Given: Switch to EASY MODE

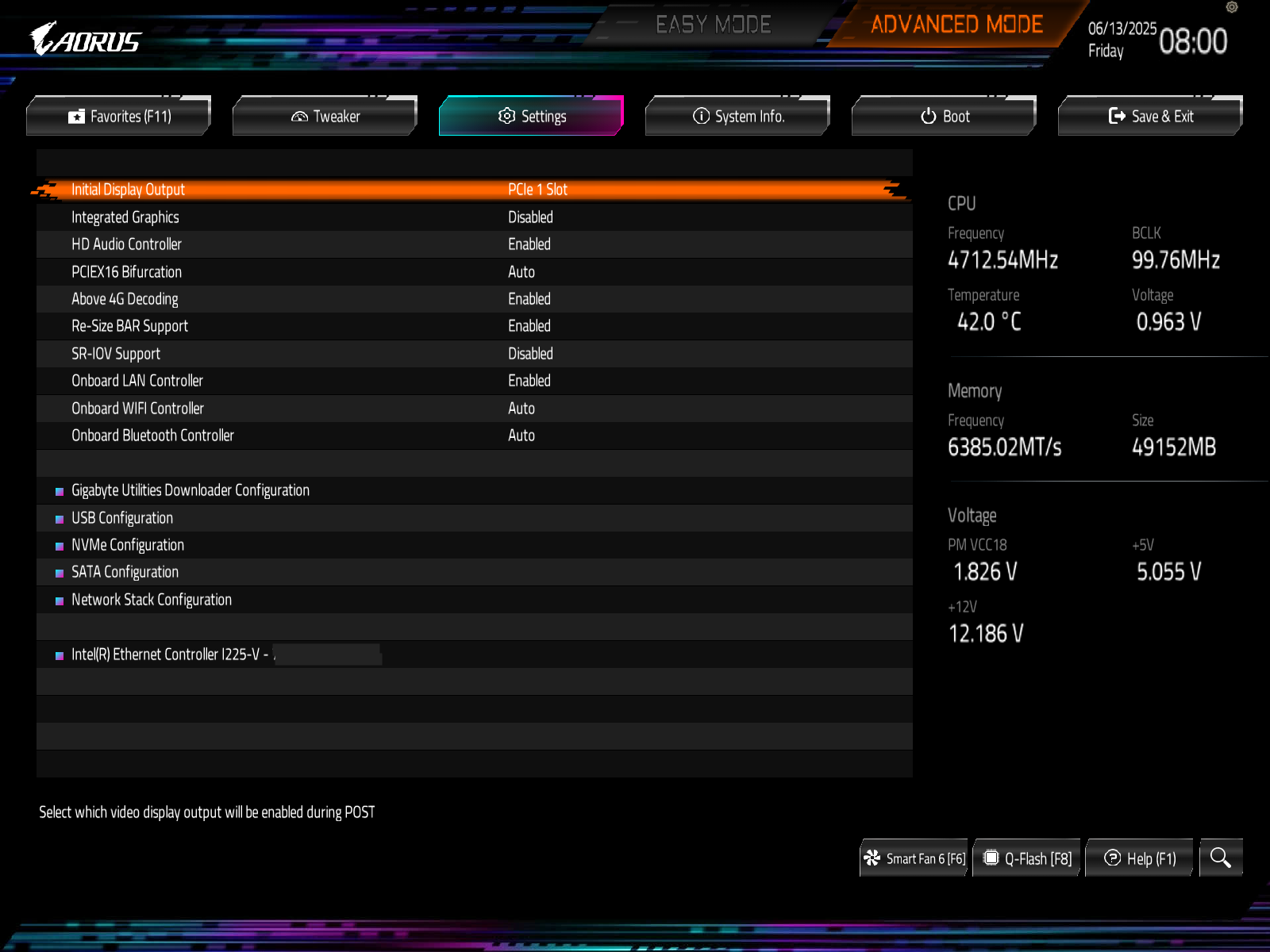Looking at the screenshot, I should pos(713,25).
